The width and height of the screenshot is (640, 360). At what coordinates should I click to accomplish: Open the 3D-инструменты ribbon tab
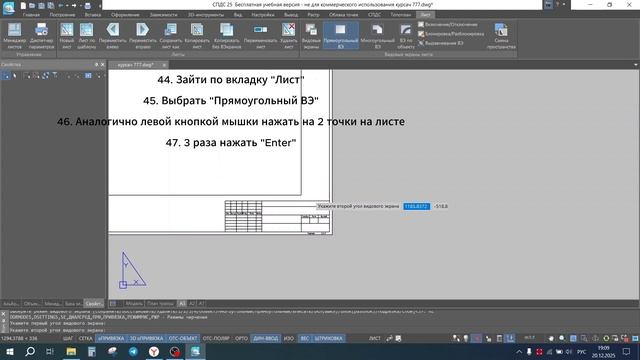click(206, 15)
